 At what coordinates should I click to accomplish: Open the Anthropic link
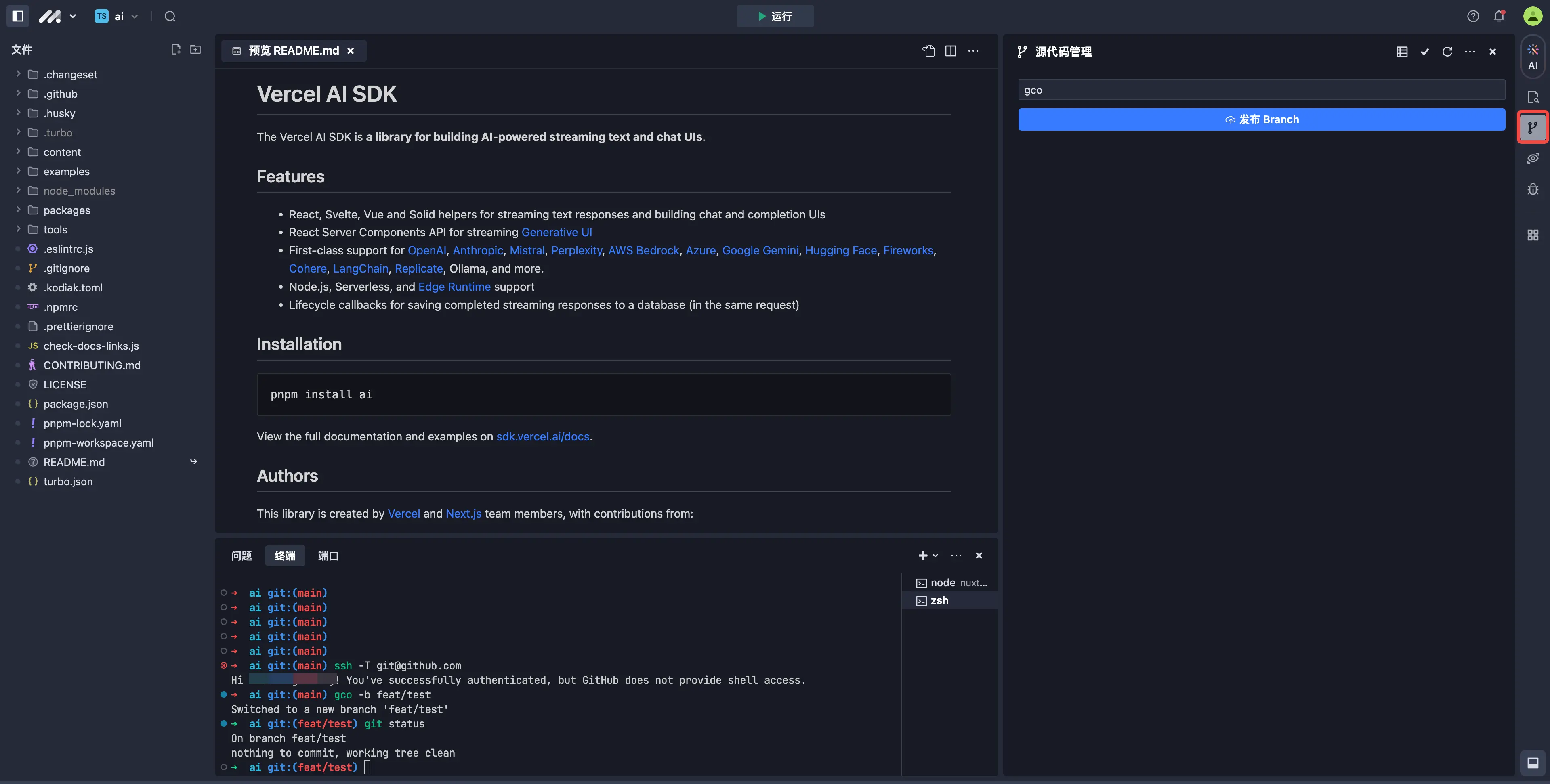click(x=478, y=250)
